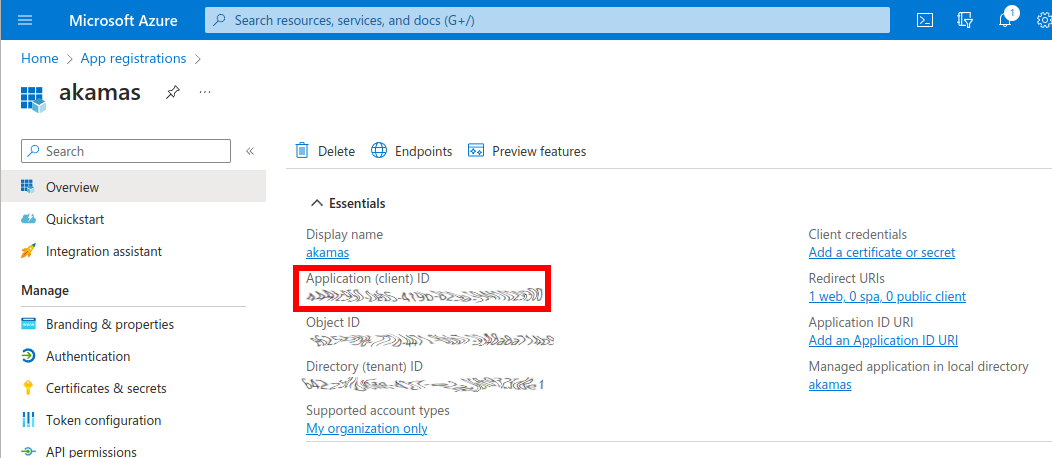
Task: Open the Directories and subscriptions filter icon
Action: [965, 20]
